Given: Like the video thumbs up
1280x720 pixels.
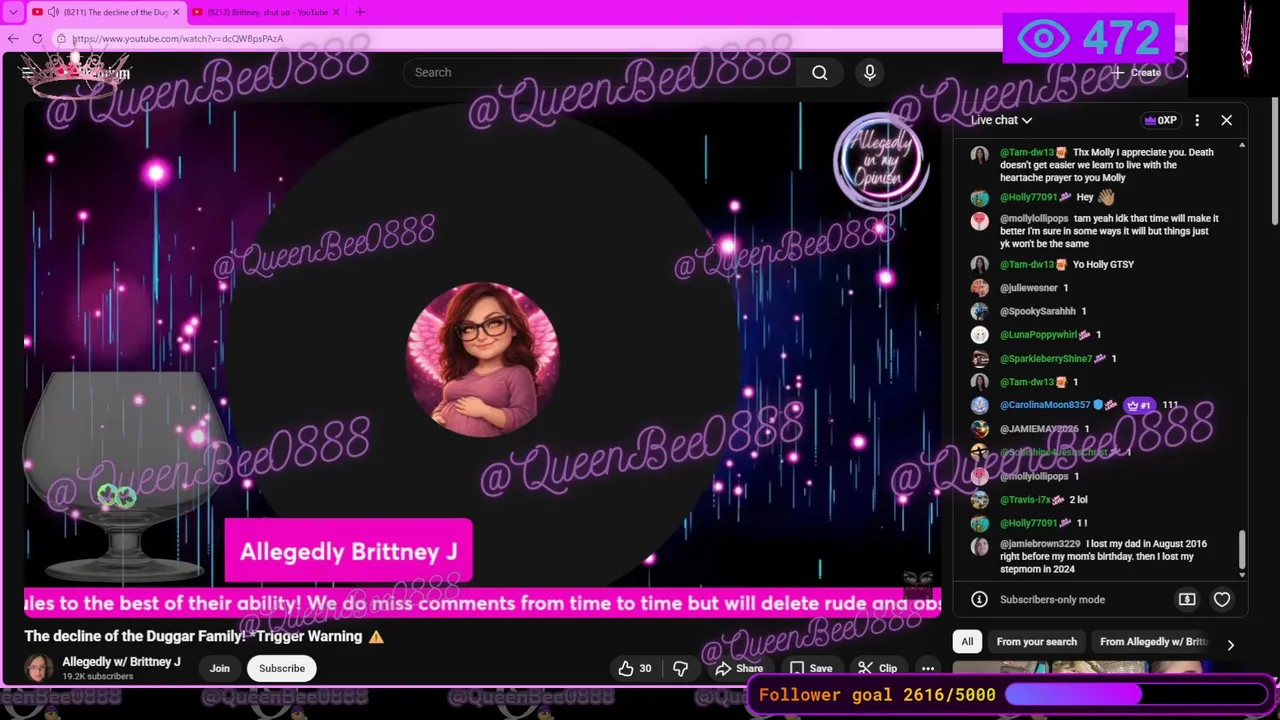Looking at the screenshot, I should pyautogui.click(x=635, y=668).
